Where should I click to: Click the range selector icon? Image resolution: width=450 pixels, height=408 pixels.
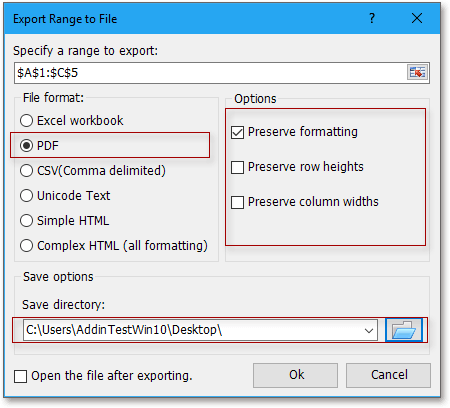tap(417, 72)
